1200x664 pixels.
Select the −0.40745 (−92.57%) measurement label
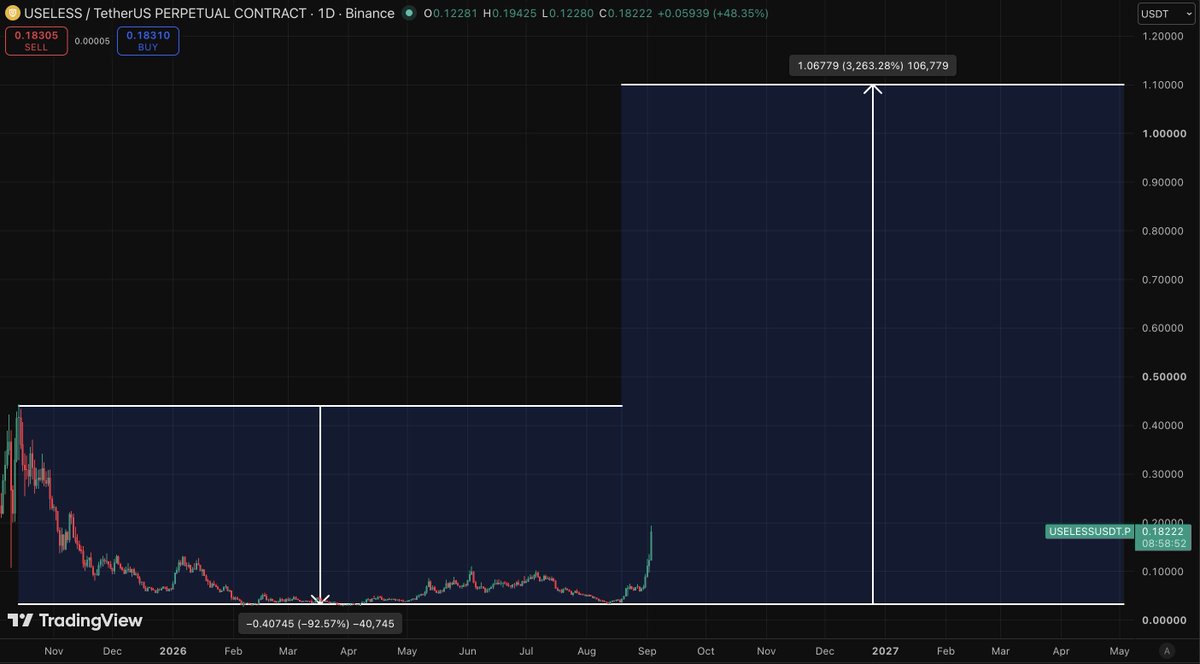tap(320, 624)
